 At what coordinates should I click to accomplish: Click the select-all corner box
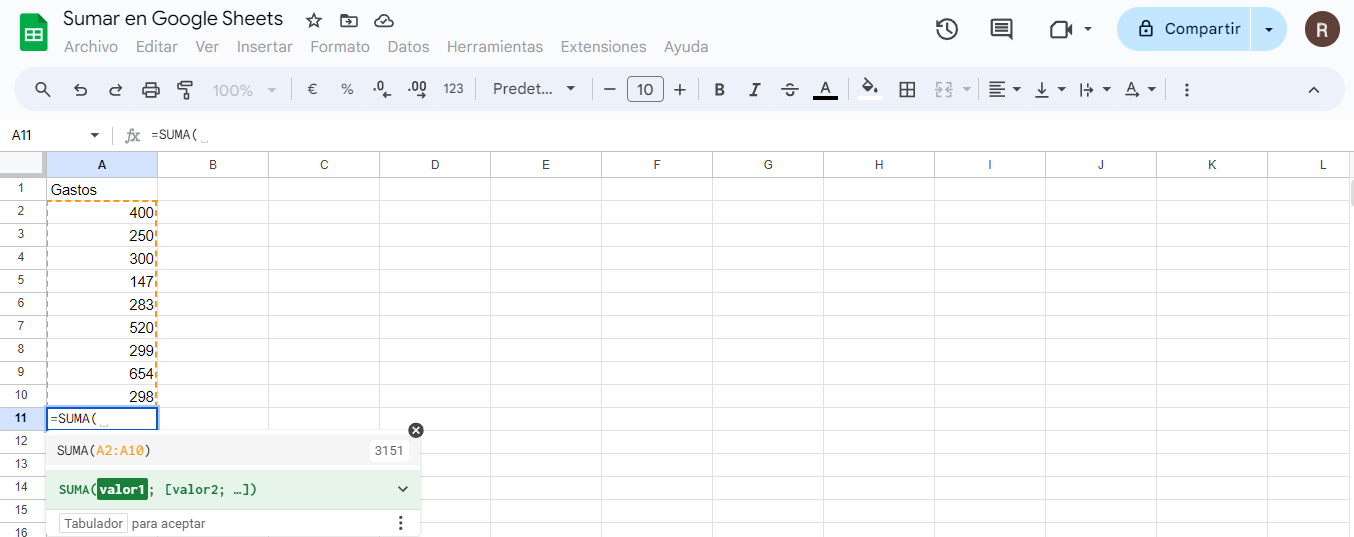[x=22, y=165]
